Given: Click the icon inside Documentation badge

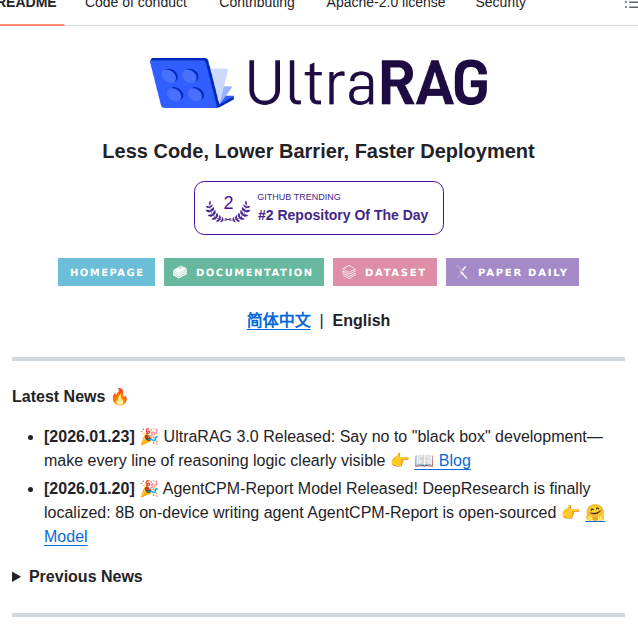Looking at the screenshot, I should click(x=180, y=272).
